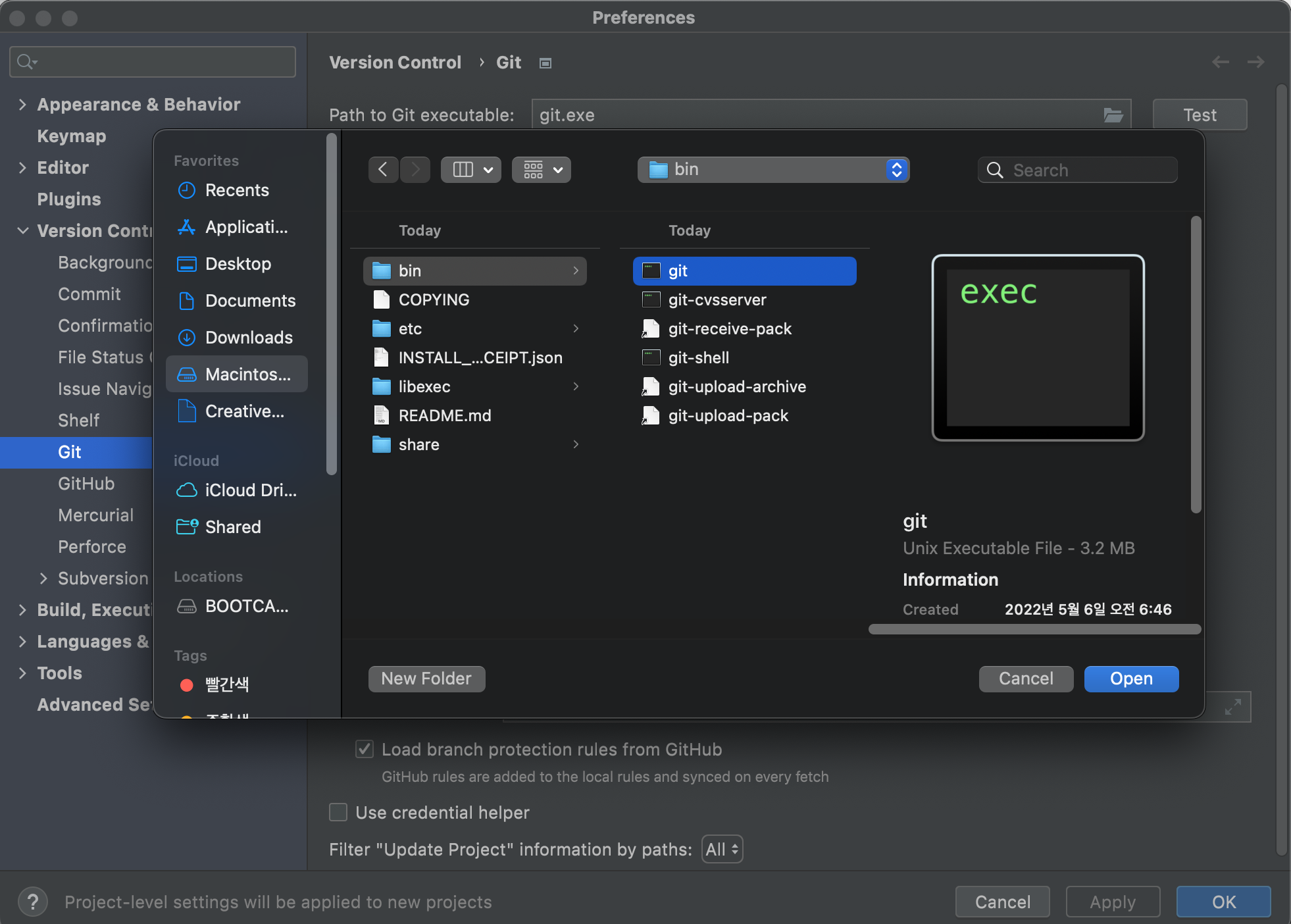
Task: Click the help question mark icon
Action: pos(33,902)
